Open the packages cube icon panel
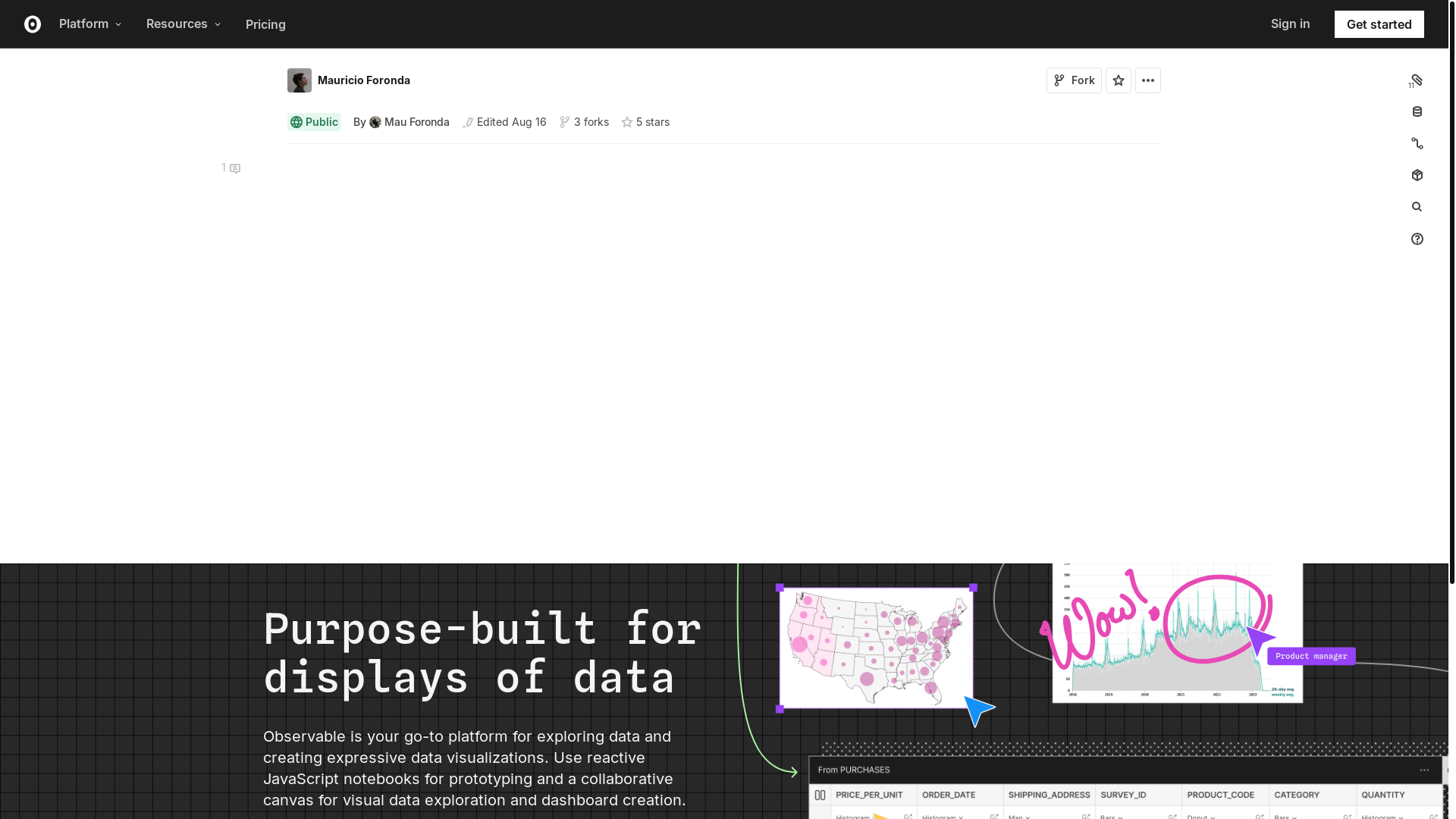 coord(1417,175)
